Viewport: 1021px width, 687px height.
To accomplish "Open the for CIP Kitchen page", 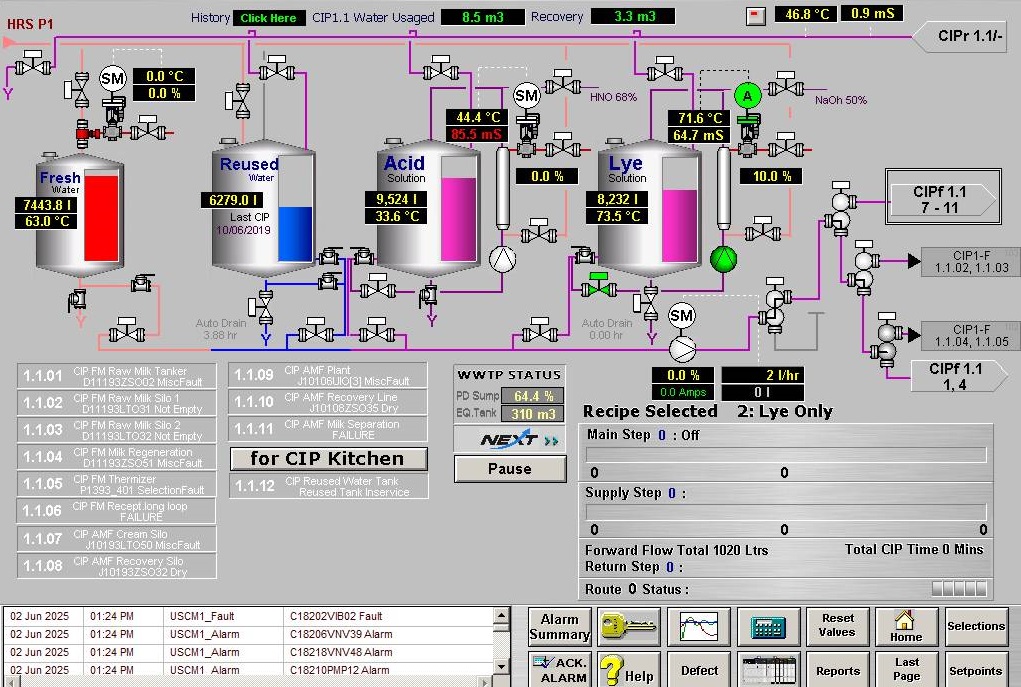I will click(x=328, y=458).
